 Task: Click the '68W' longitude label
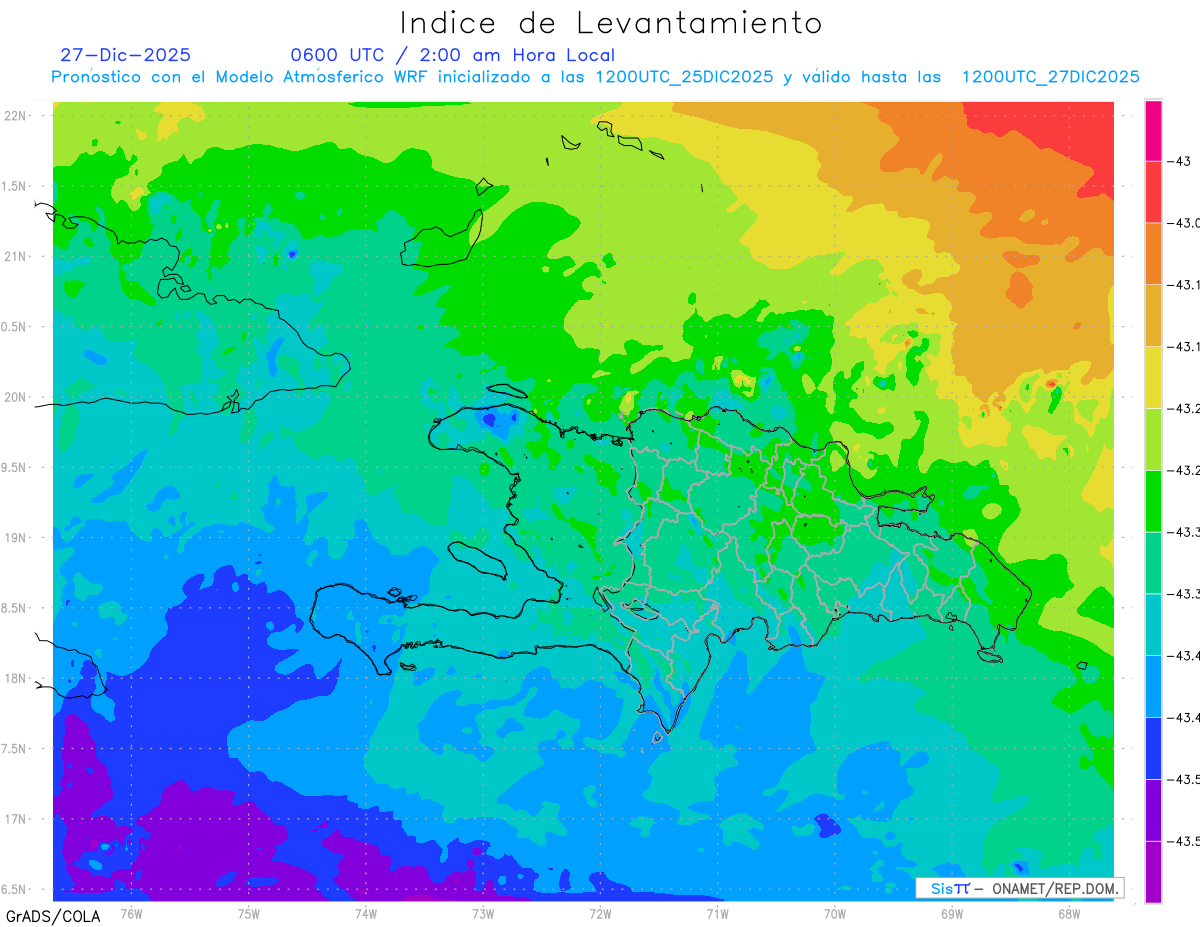1068,913
